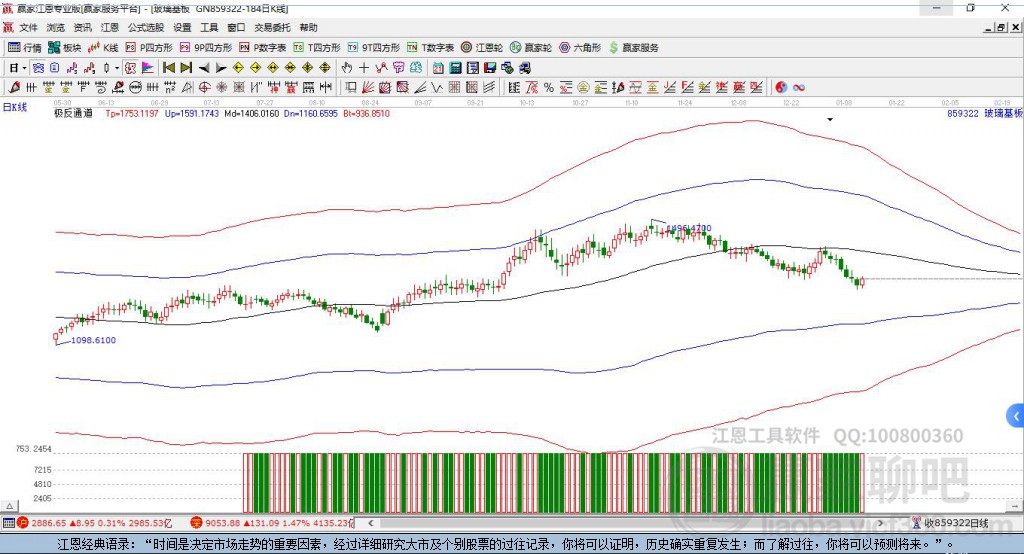Expand the candlestick style dropdown arrow

pos(117,68)
